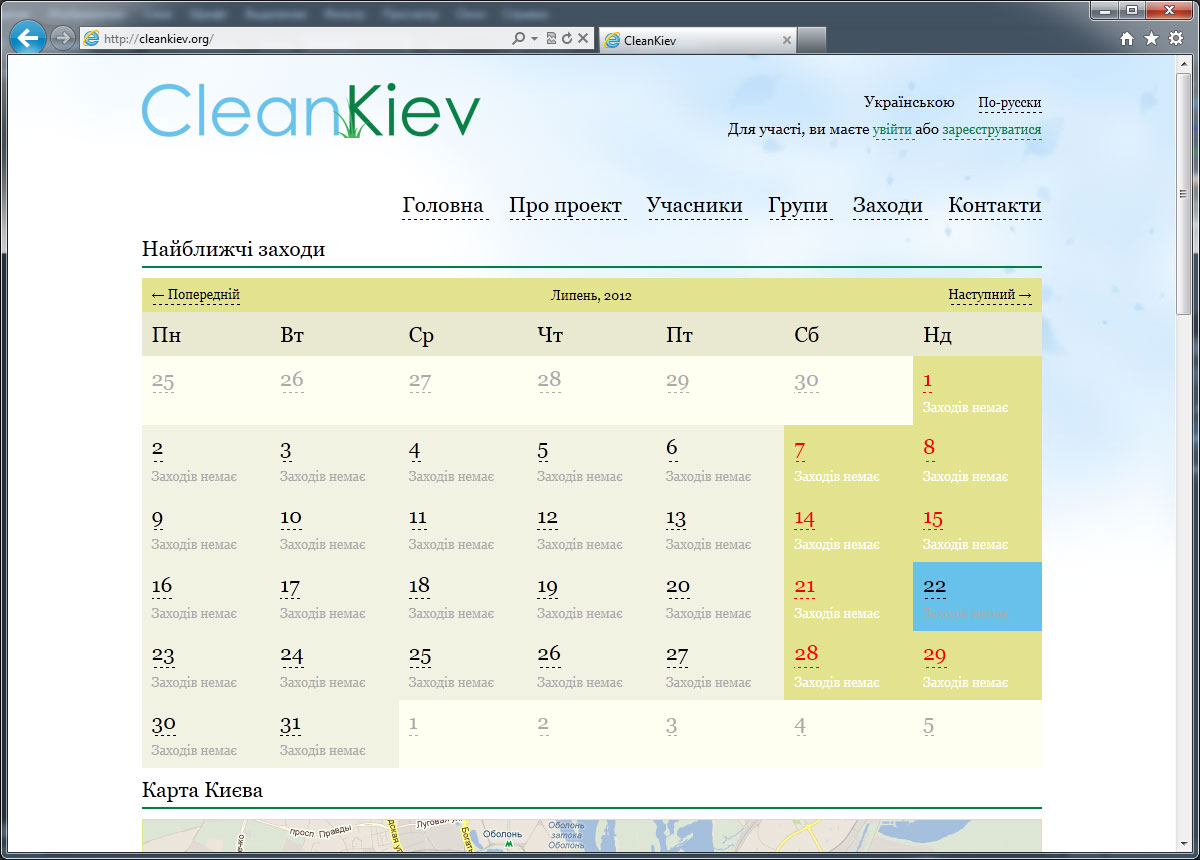Go to next month via Наступний
The height and width of the screenshot is (860, 1200).
tap(990, 295)
